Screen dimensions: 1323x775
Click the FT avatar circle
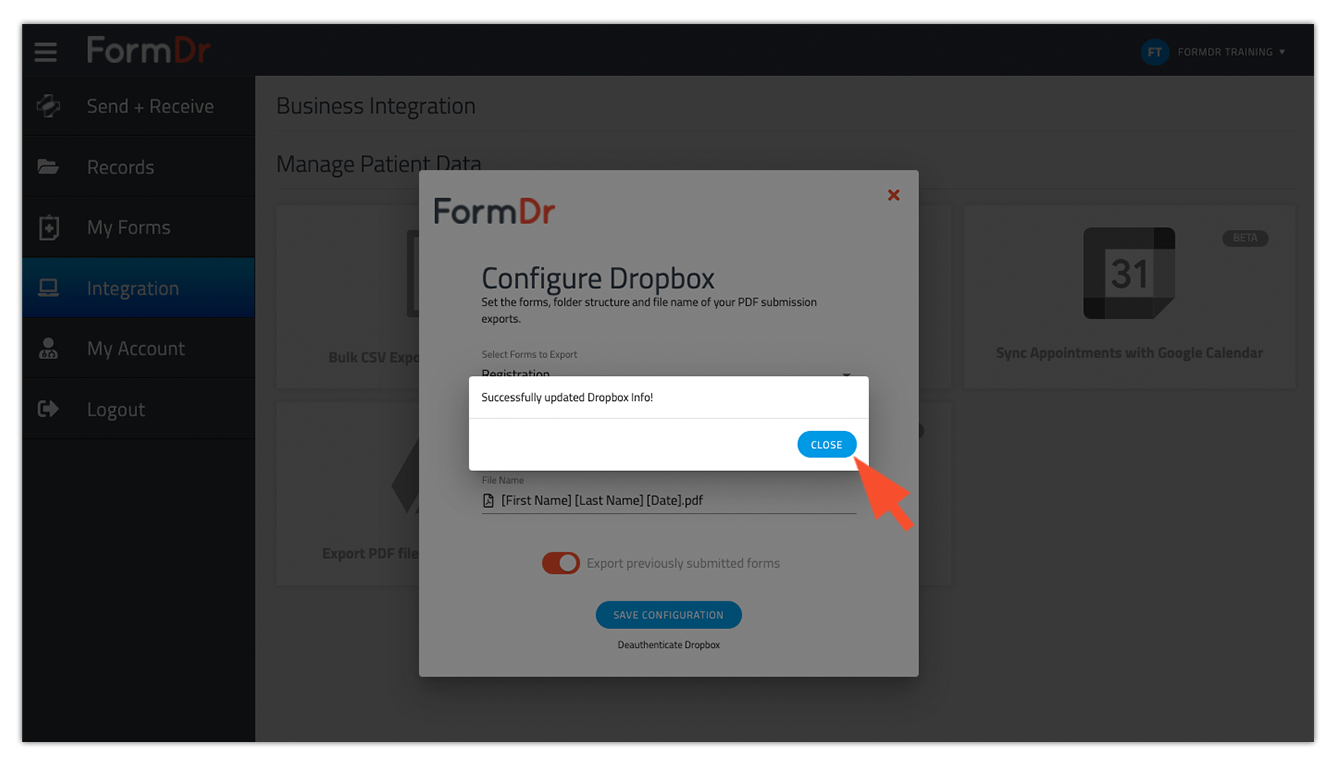pos(1154,52)
